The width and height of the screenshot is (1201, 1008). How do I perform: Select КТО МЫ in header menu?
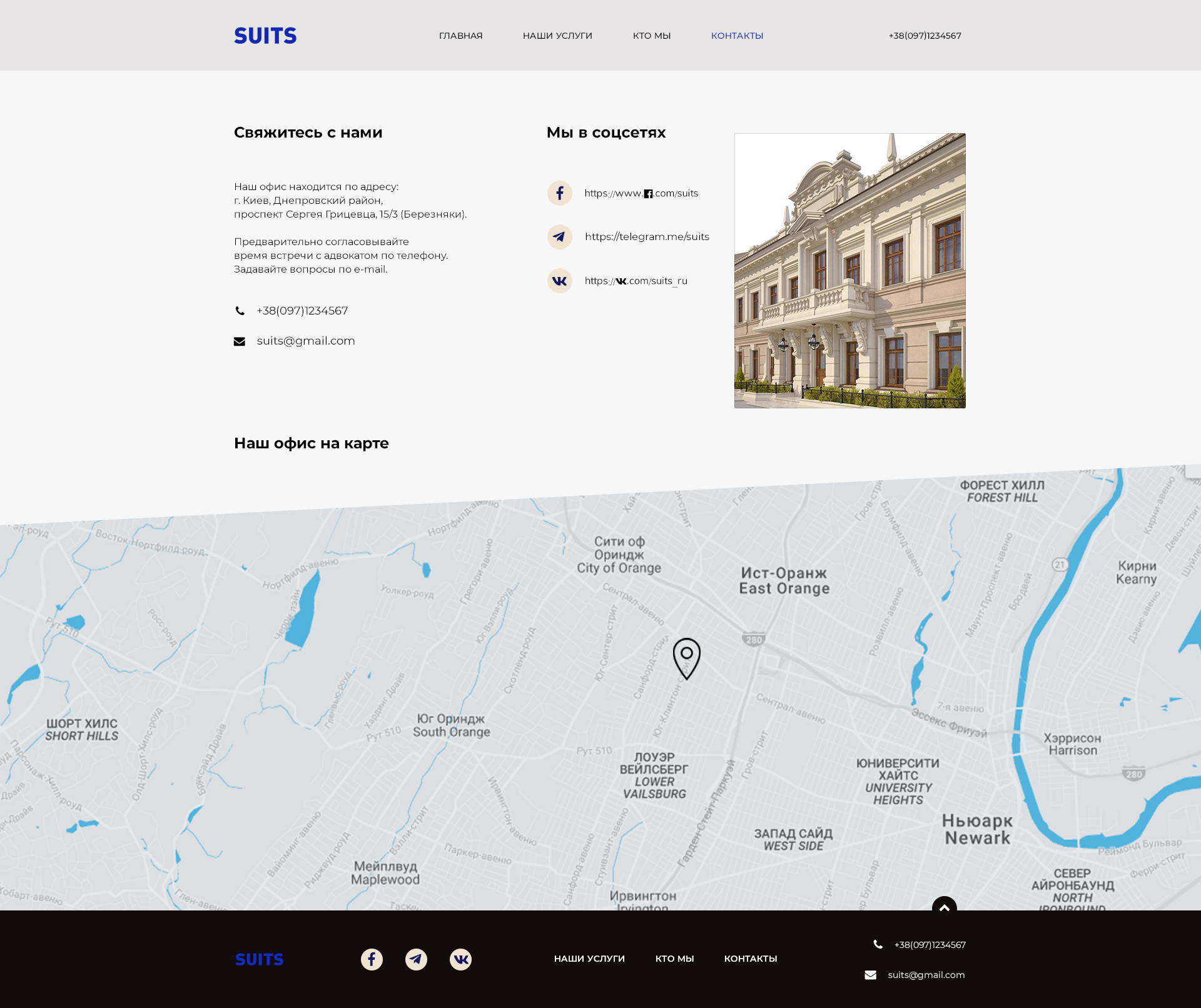pyautogui.click(x=651, y=36)
